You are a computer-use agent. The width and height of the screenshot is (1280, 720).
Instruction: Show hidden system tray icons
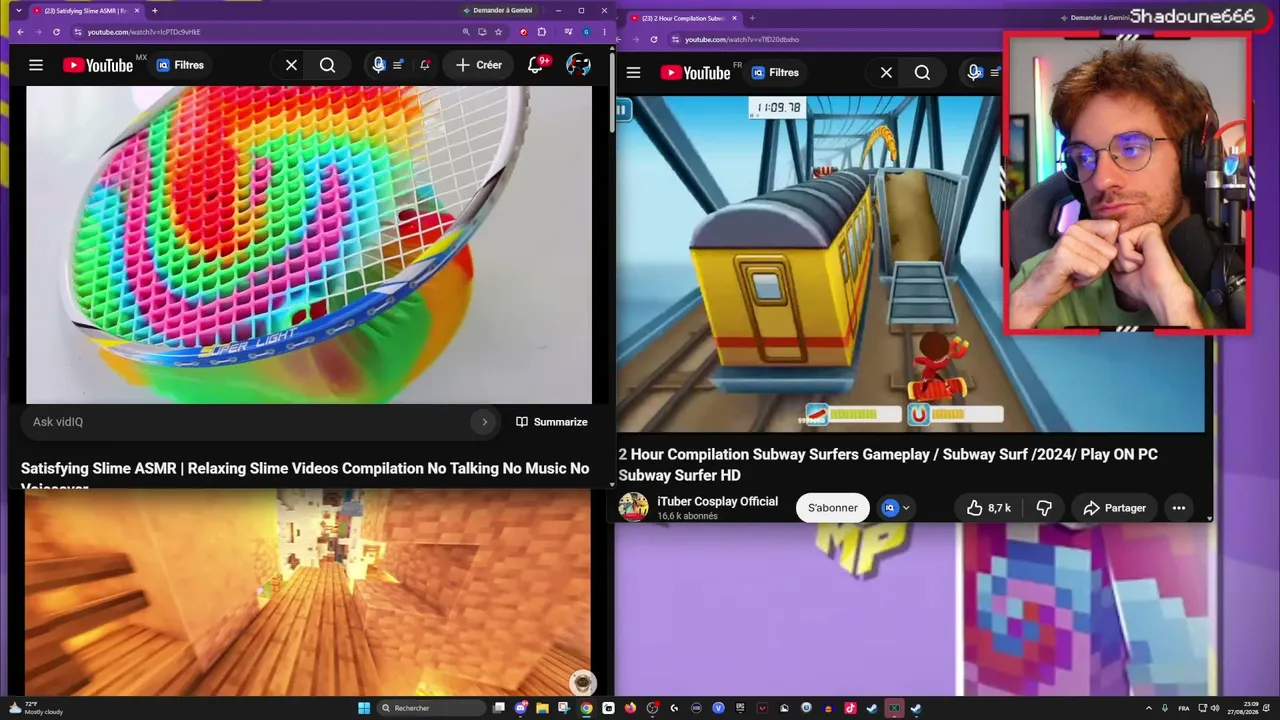1148,708
